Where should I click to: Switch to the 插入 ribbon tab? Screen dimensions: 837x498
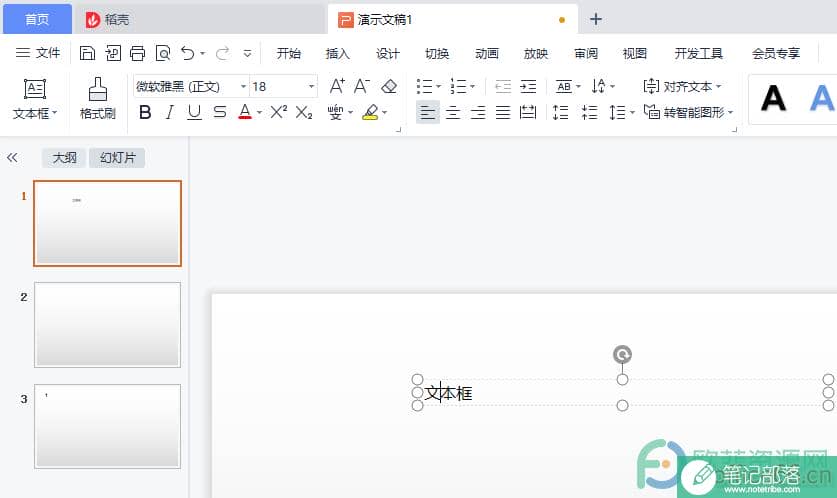[x=337, y=53]
